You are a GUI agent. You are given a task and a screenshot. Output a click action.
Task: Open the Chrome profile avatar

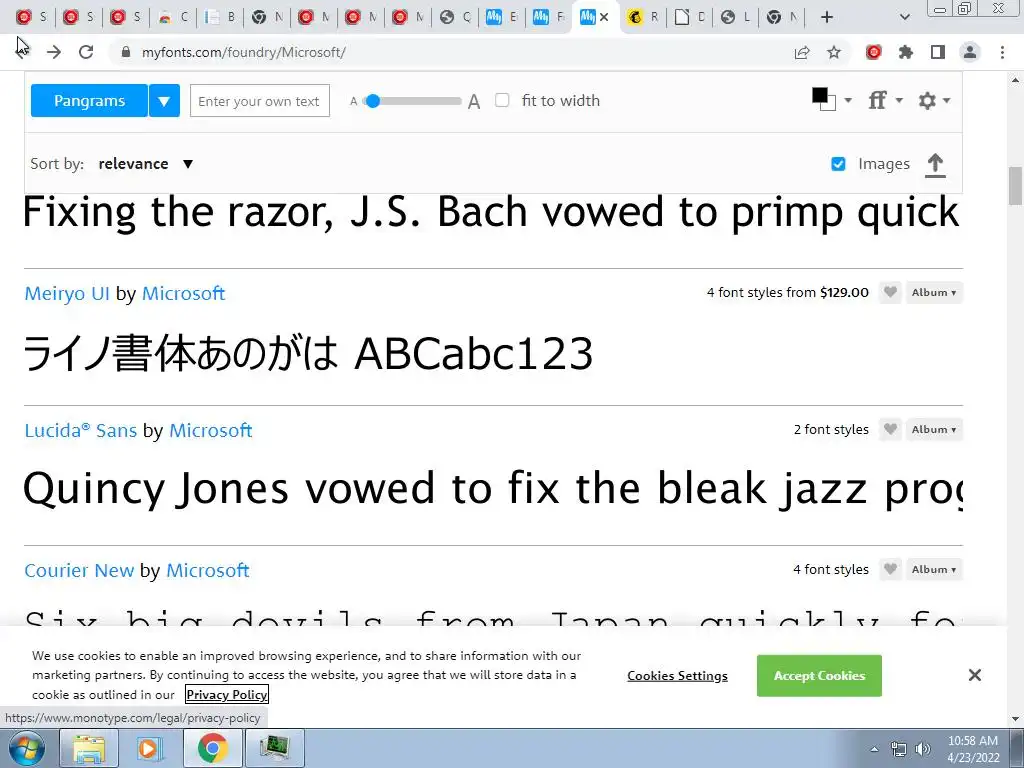click(x=970, y=52)
